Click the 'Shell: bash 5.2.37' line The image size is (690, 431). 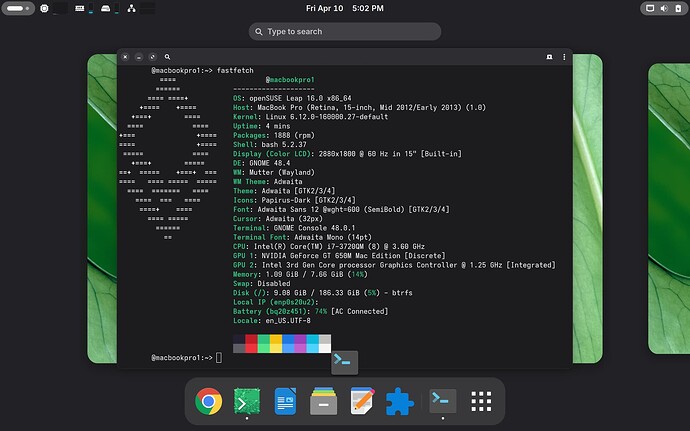pos(270,144)
